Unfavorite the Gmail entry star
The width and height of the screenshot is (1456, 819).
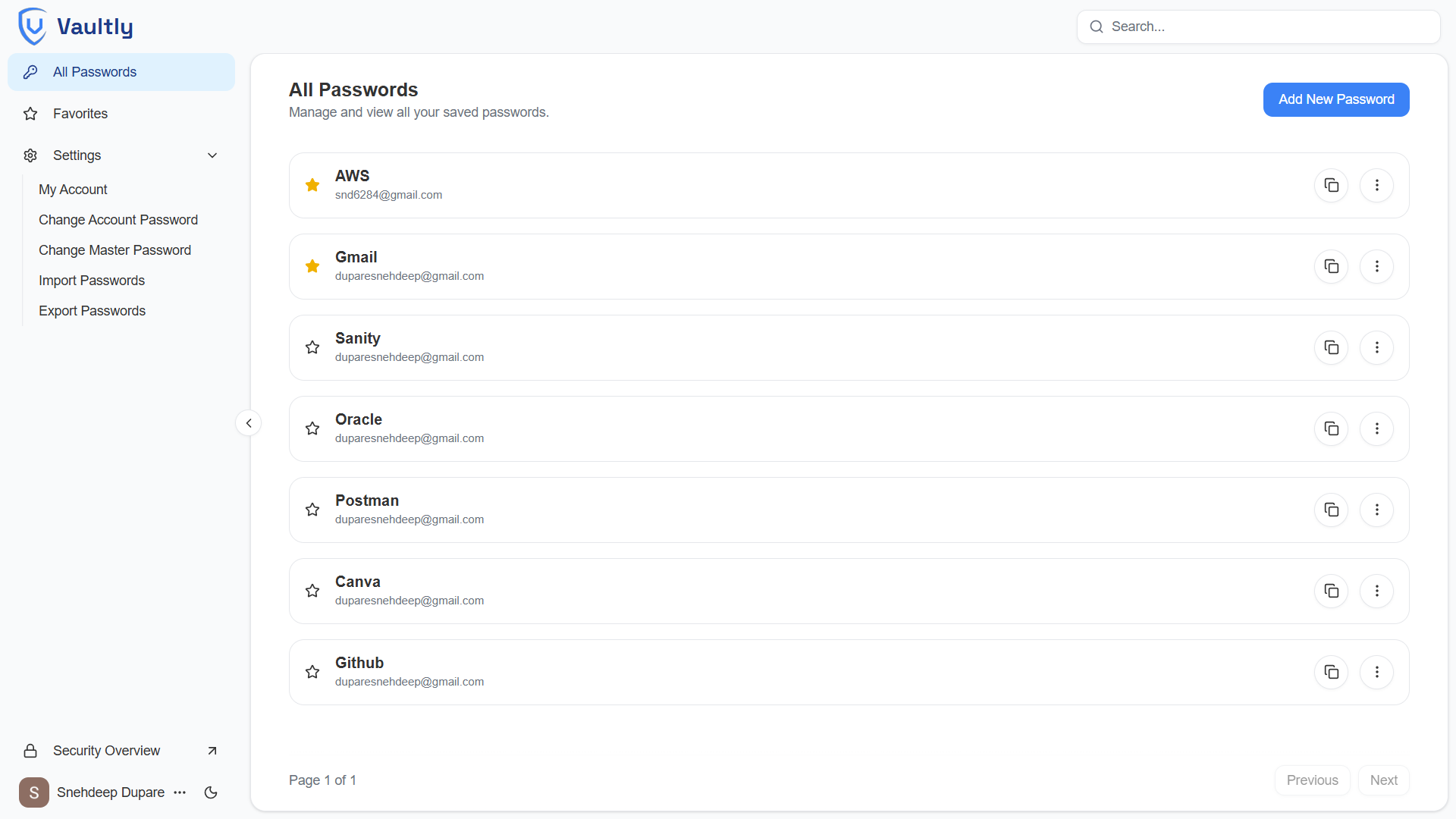[x=312, y=266]
